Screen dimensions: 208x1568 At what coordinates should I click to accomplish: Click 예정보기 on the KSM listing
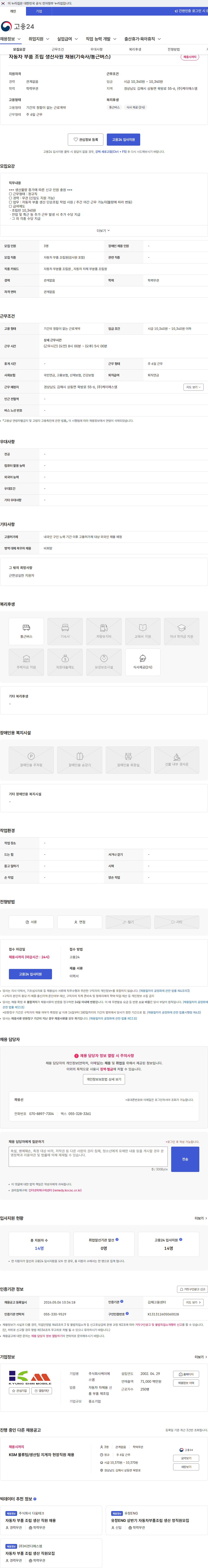[186, 1467]
